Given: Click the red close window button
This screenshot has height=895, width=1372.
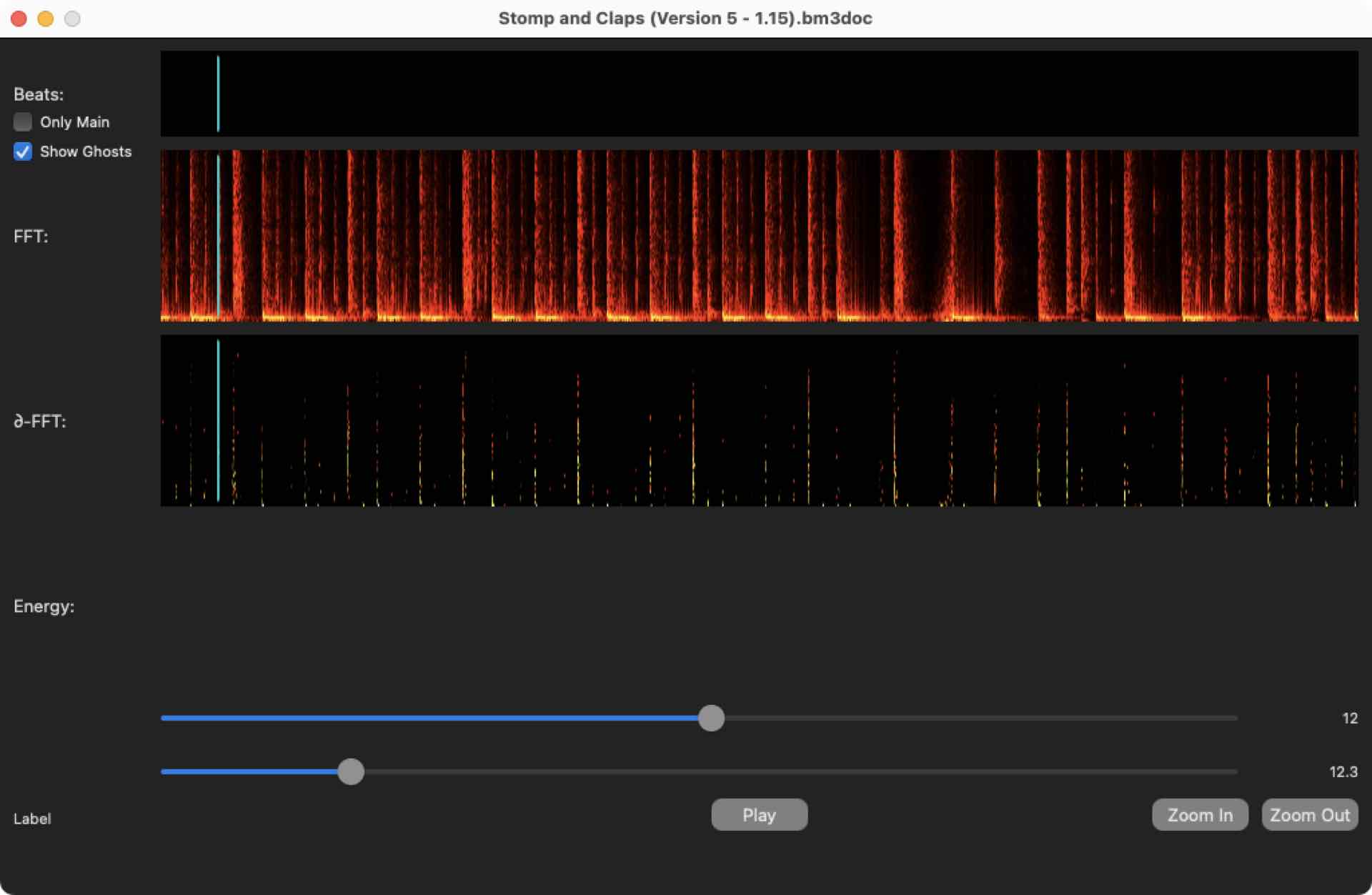Looking at the screenshot, I should (19, 19).
